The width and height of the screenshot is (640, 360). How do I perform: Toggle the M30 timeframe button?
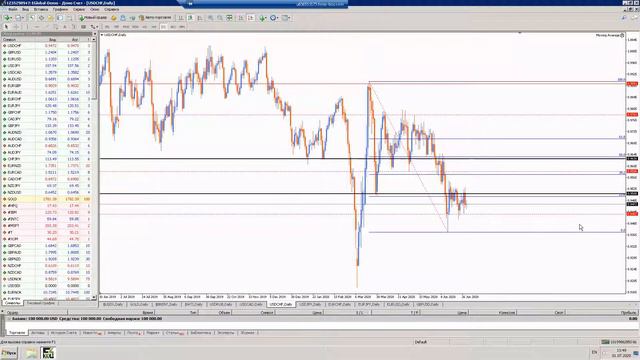[135, 27]
